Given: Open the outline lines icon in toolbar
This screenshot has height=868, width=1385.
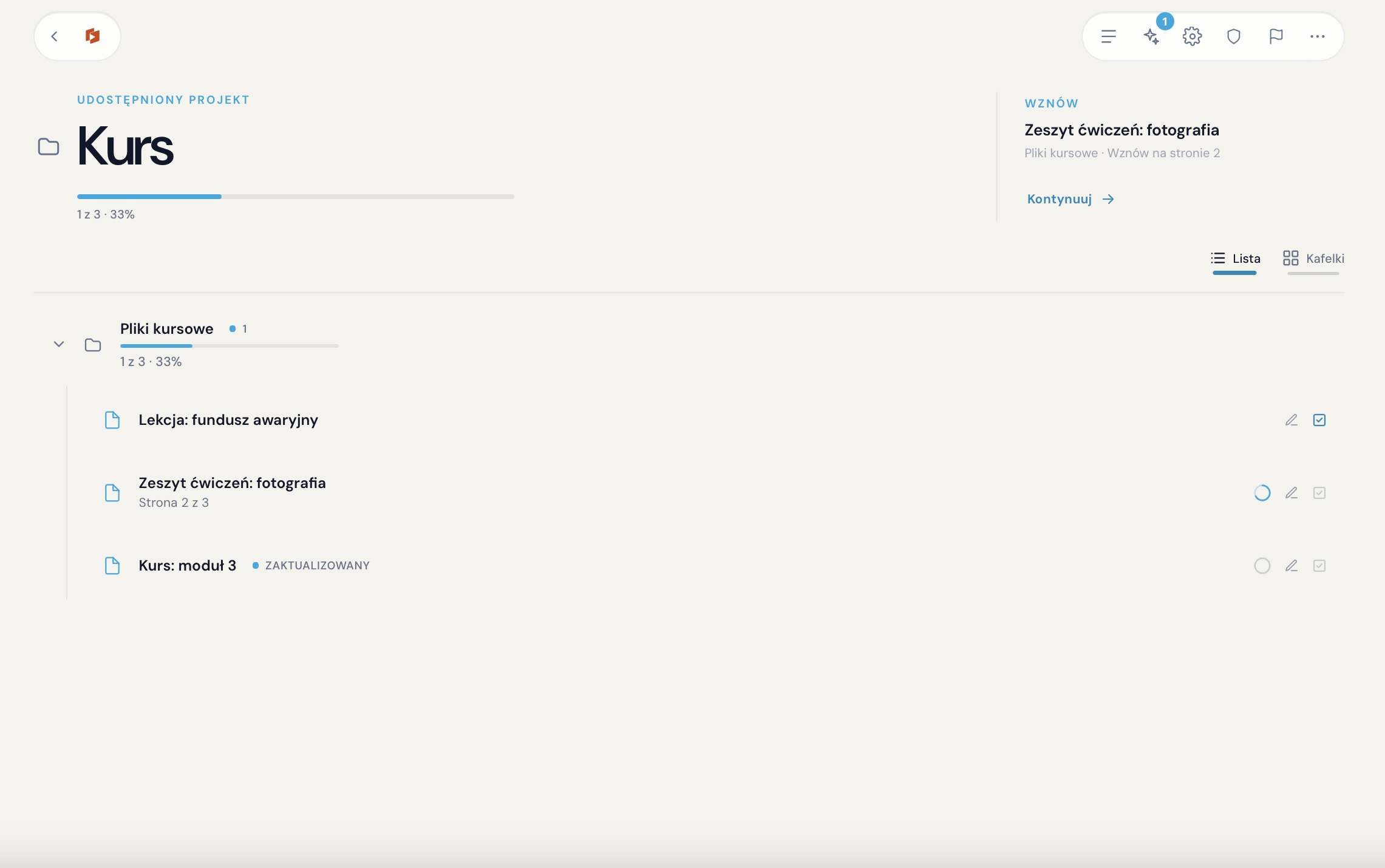Looking at the screenshot, I should [1109, 36].
